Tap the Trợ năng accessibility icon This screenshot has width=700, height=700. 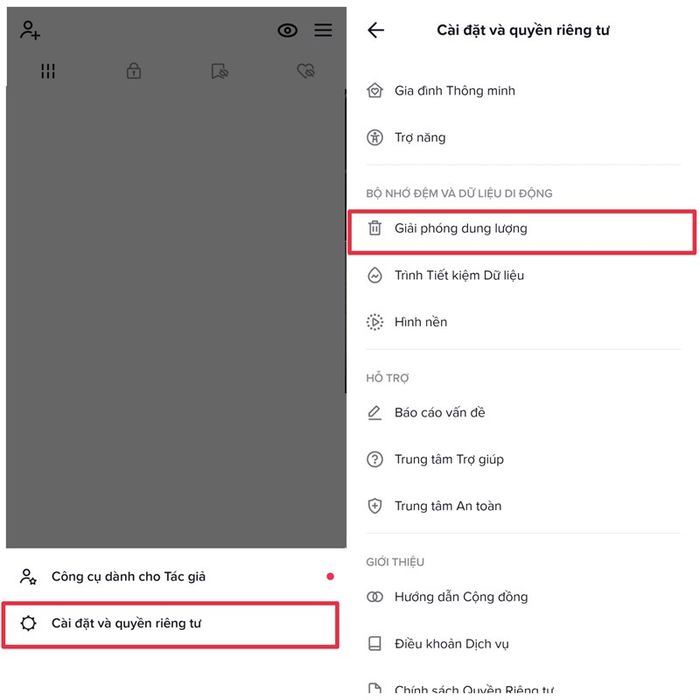tap(375, 138)
